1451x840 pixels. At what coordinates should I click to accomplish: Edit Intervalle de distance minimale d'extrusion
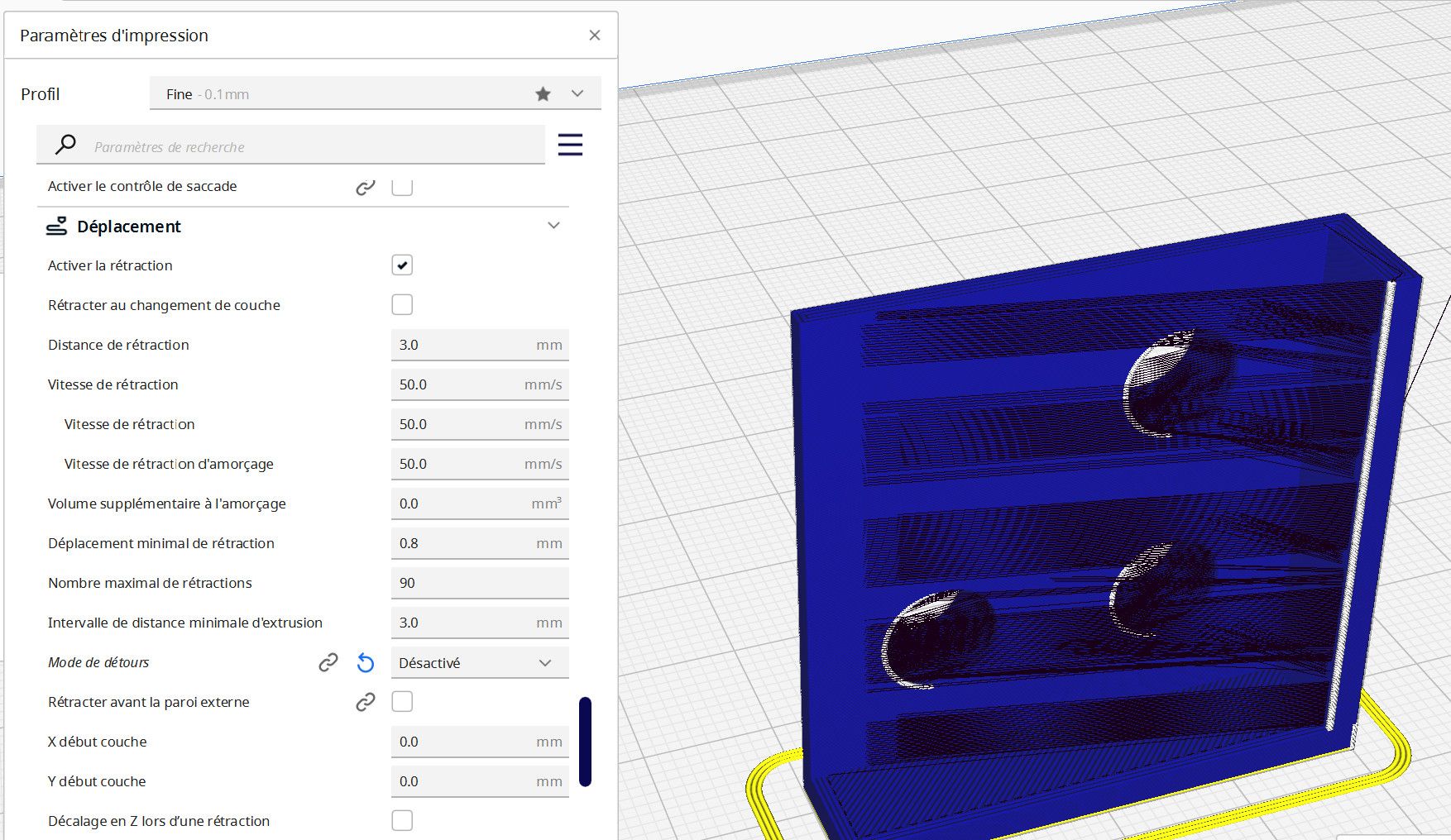[480, 623]
